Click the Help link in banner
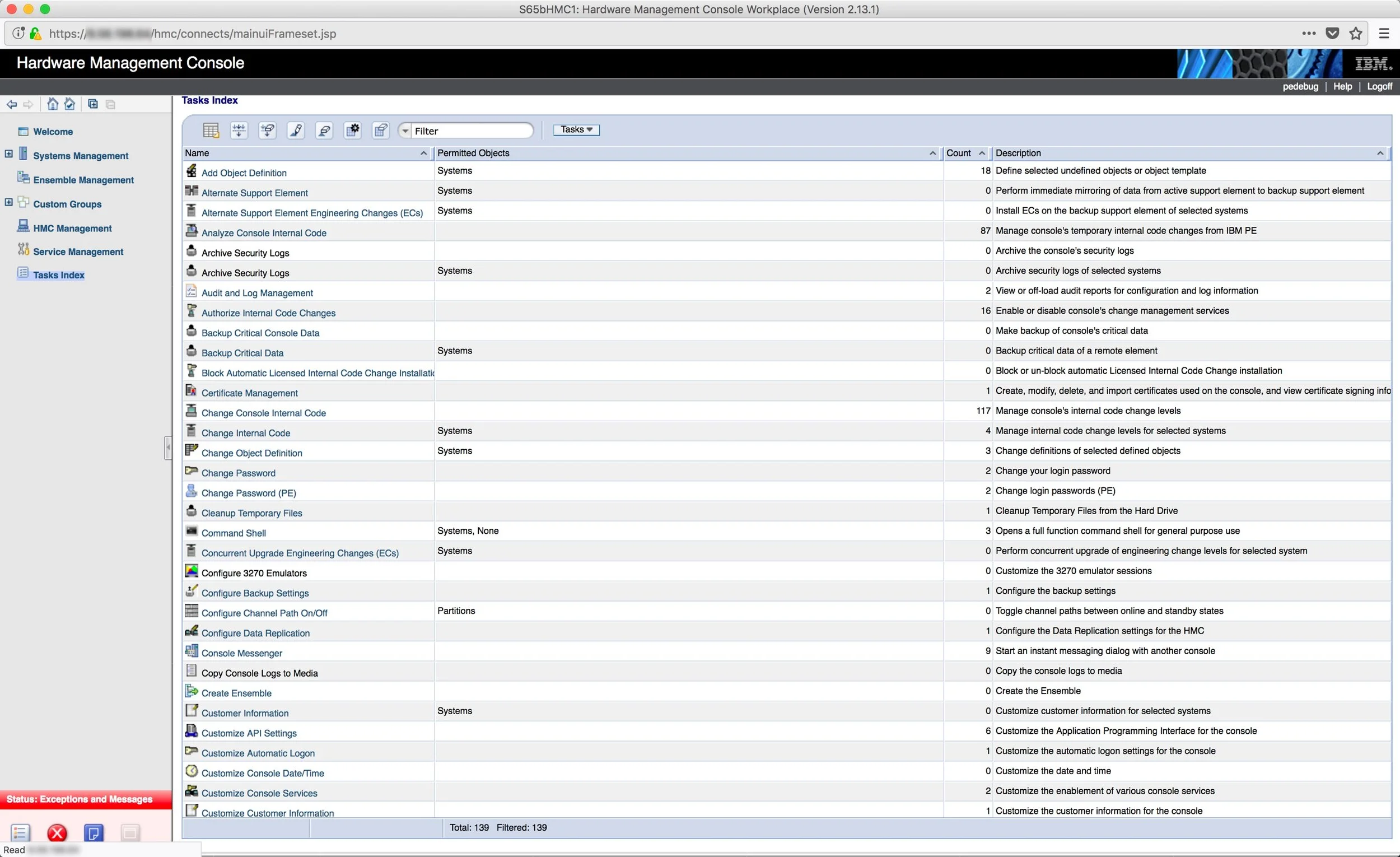1400x857 pixels. tap(1343, 86)
